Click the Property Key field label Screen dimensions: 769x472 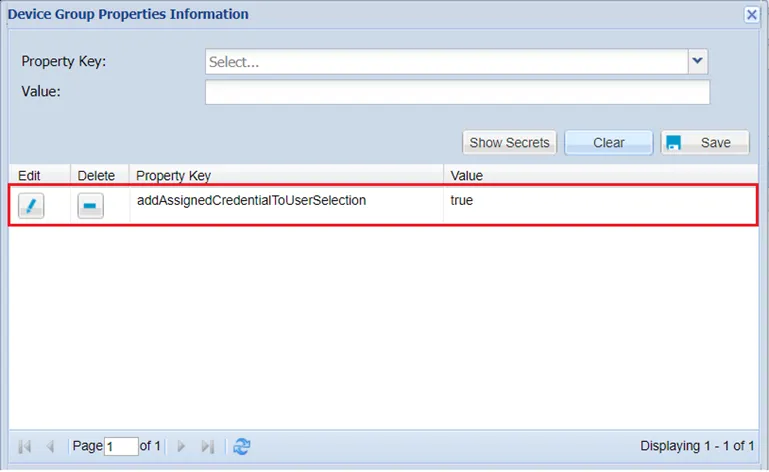coord(64,62)
